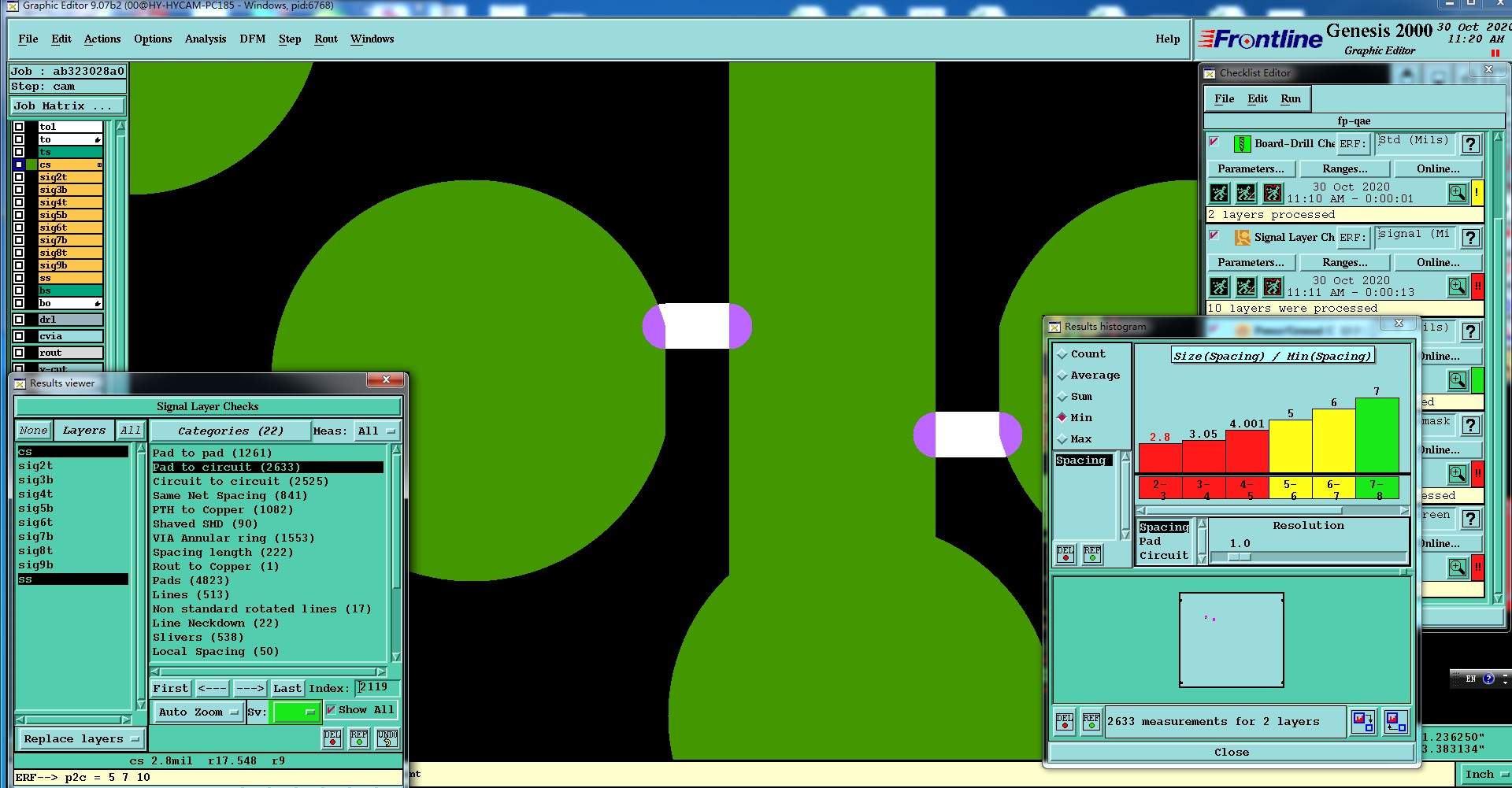Click the DEL icon in the Results viewer
The width and height of the screenshot is (1512, 788).
click(332, 738)
